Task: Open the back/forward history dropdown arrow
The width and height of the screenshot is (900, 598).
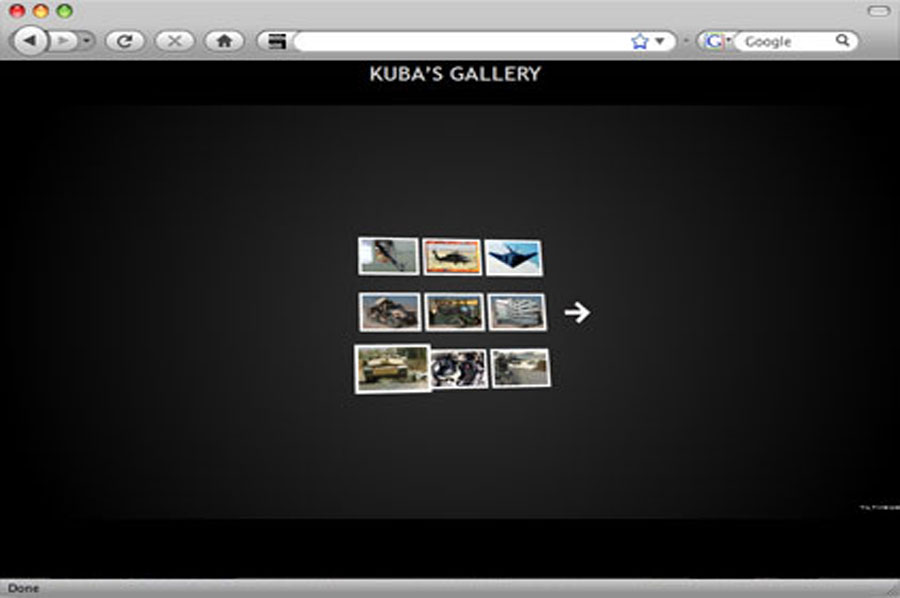Action: 86,41
